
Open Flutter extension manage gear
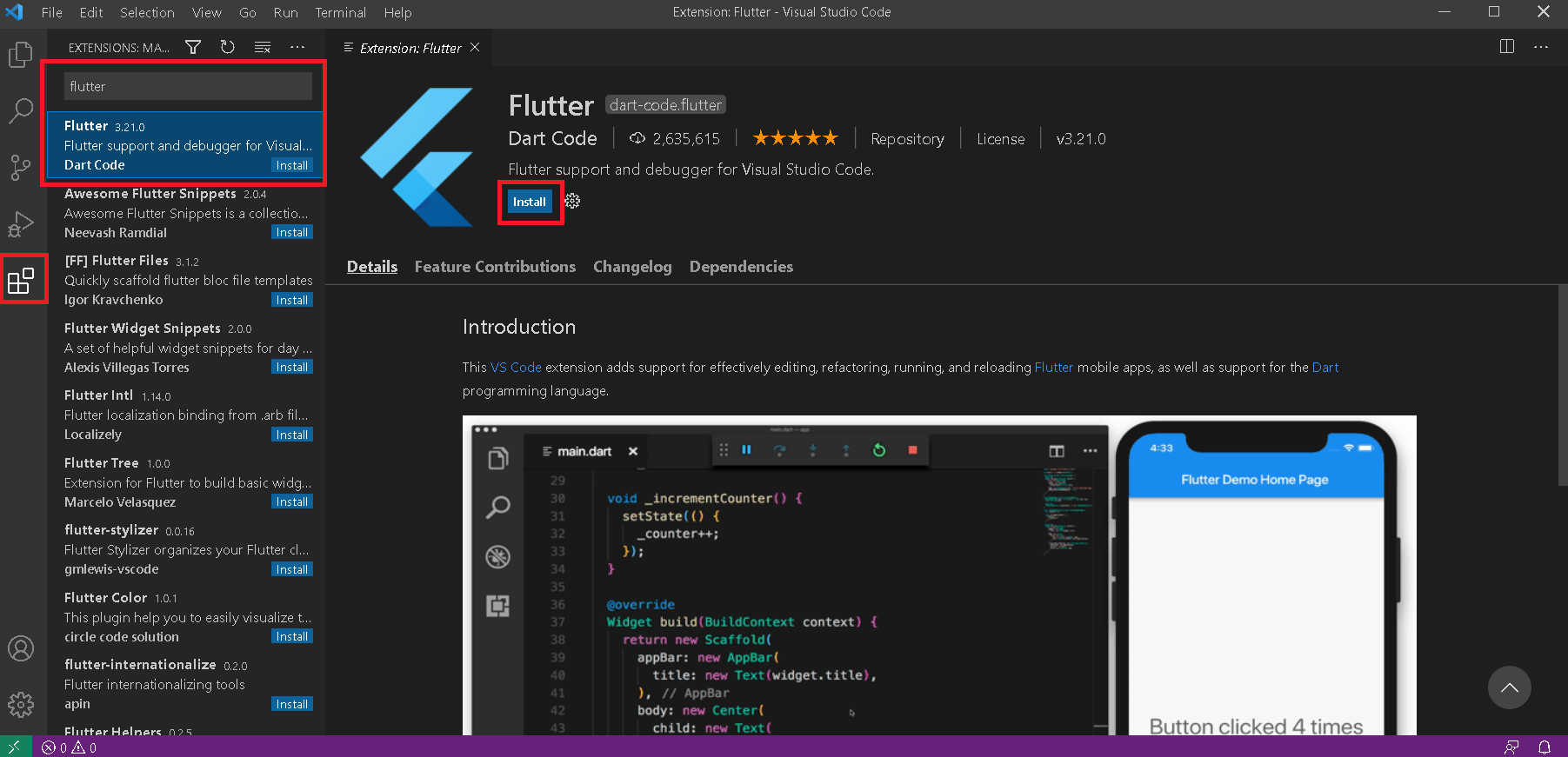pyautogui.click(x=572, y=201)
